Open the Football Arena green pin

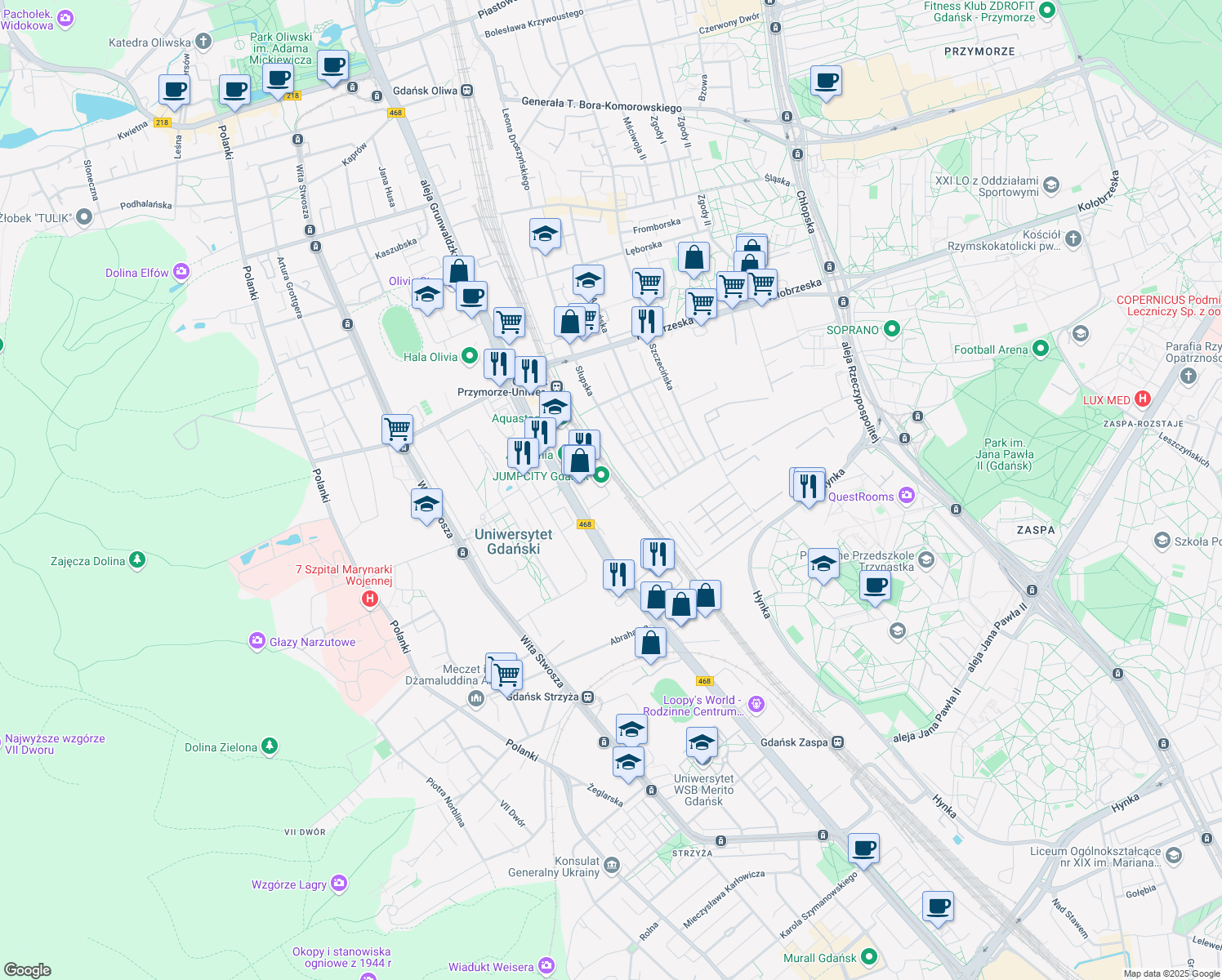tap(1040, 349)
